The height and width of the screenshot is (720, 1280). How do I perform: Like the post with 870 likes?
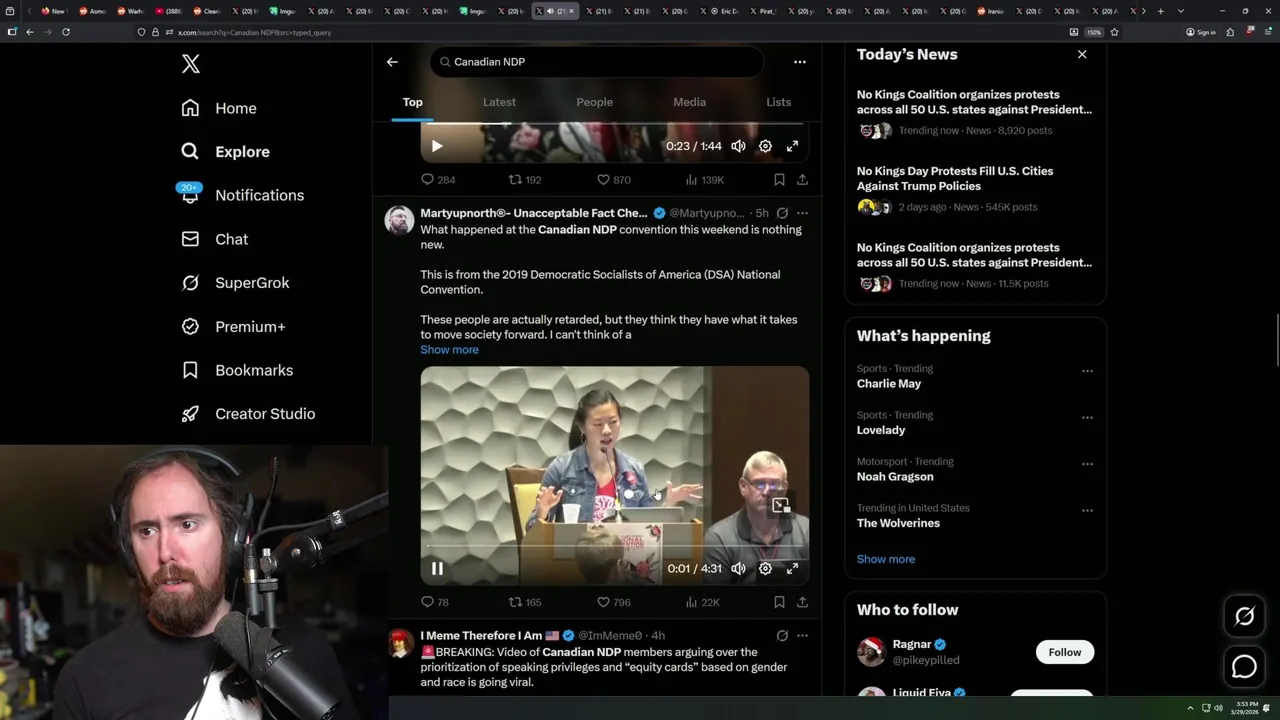[x=613, y=180]
